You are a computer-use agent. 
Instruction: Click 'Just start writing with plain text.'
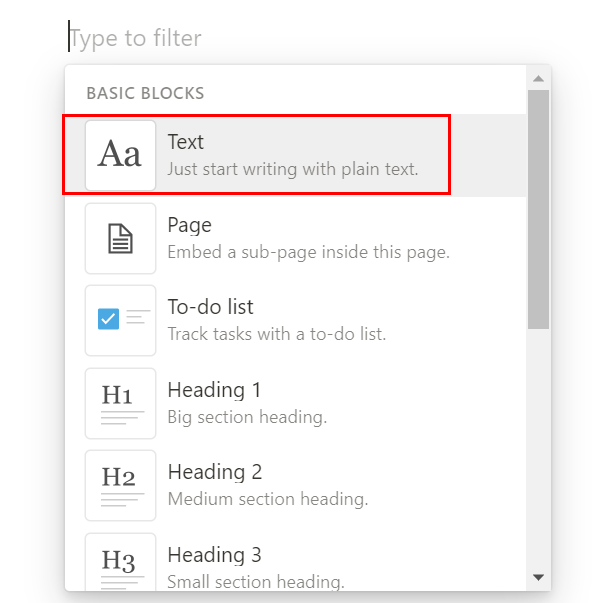(x=293, y=169)
